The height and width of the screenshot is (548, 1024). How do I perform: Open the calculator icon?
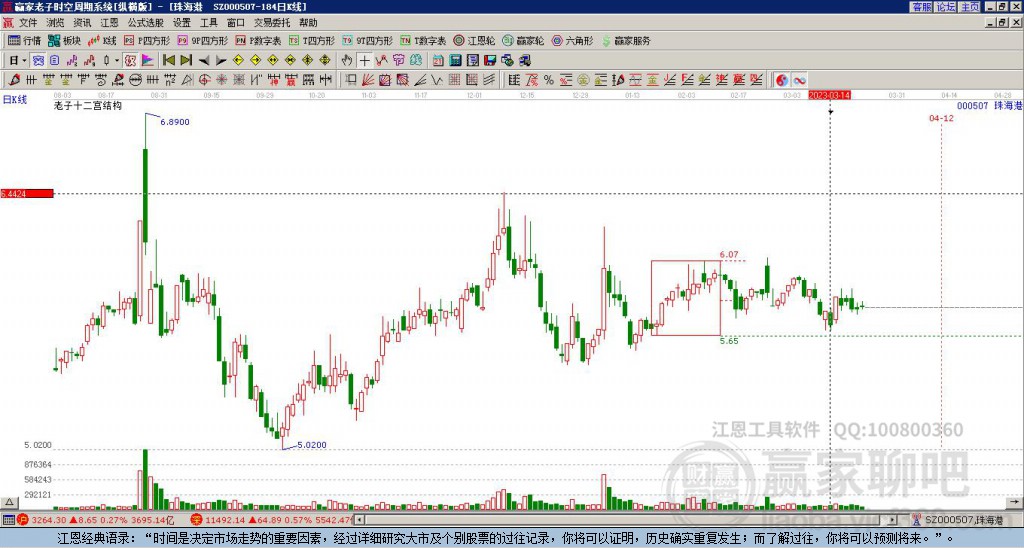click(x=455, y=61)
